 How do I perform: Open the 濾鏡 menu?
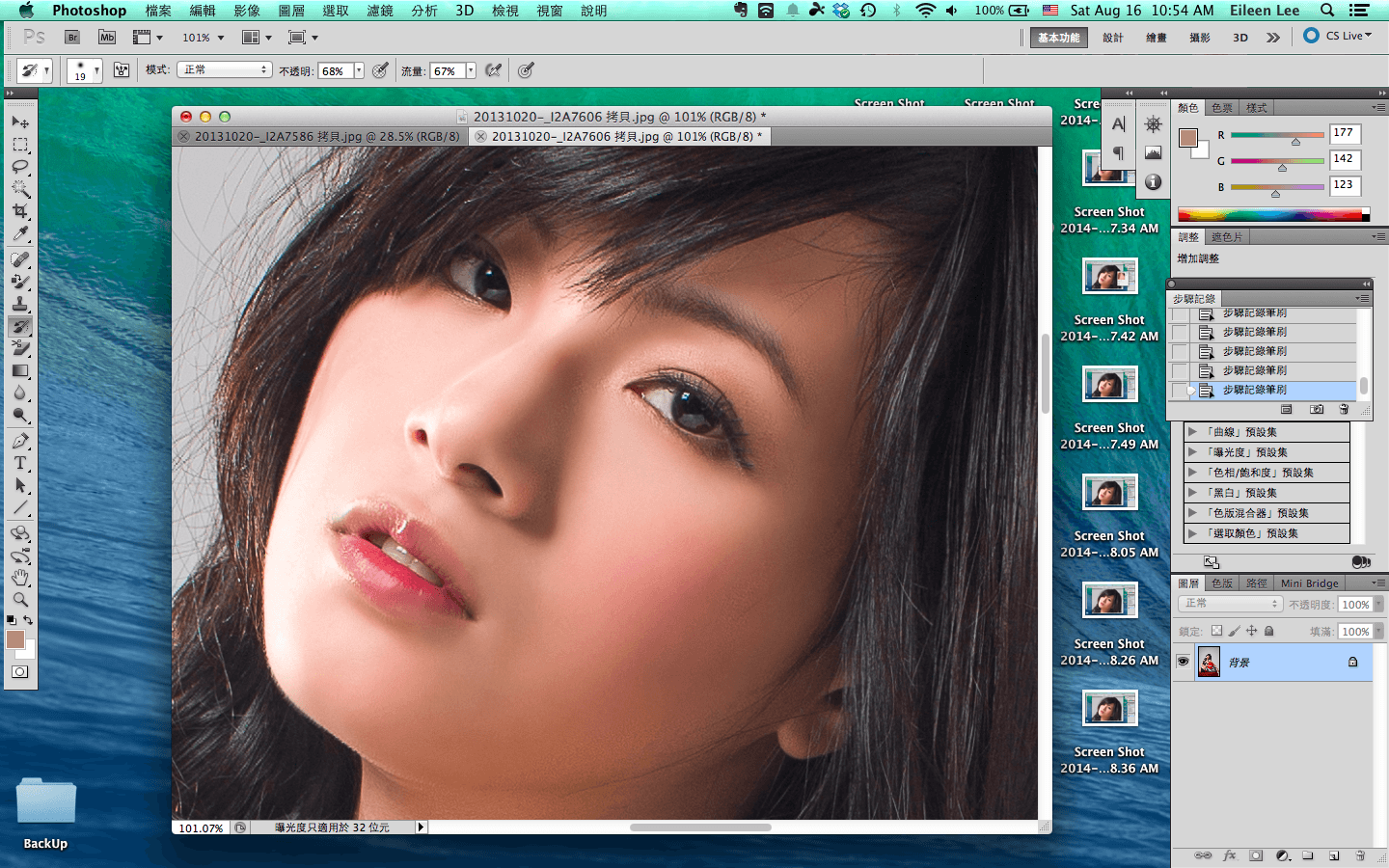(x=380, y=11)
